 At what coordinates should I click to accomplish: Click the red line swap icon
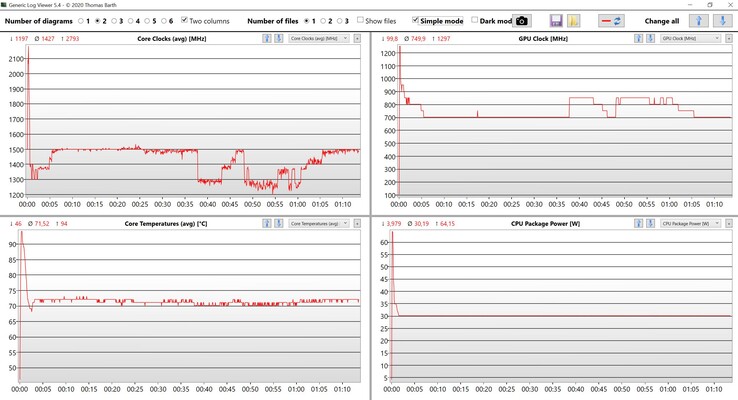click(612, 20)
